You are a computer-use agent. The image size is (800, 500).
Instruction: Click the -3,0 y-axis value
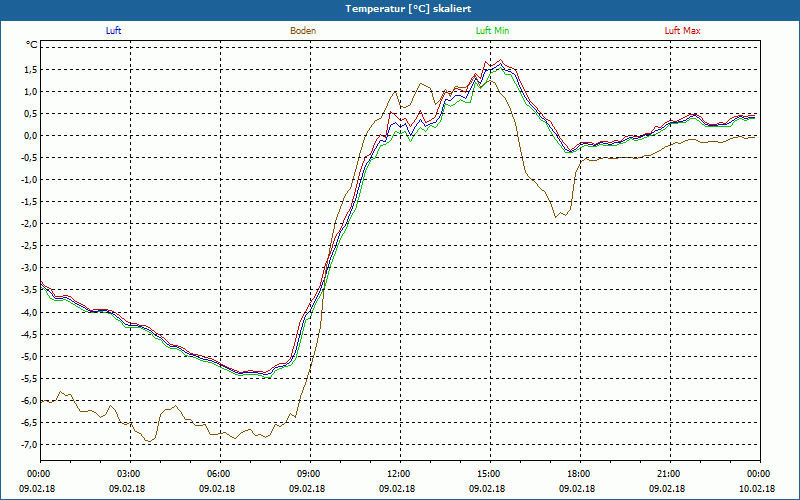tap(29, 268)
